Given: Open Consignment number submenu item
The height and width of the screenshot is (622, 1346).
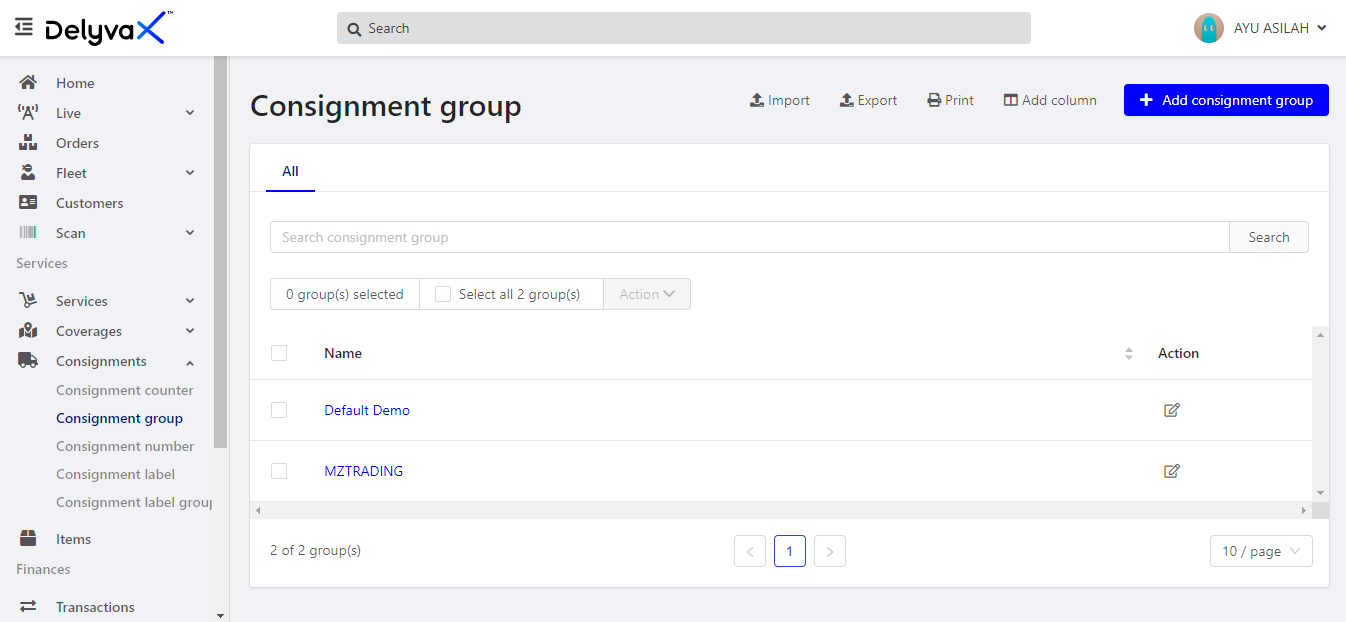Looking at the screenshot, I should pyautogui.click(x=125, y=446).
